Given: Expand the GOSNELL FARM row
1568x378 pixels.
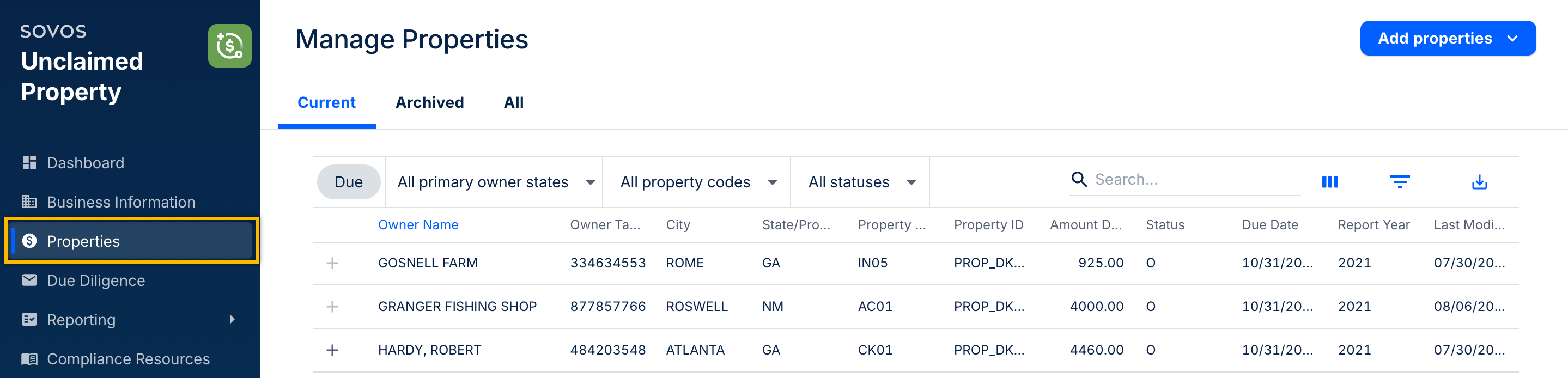Looking at the screenshot, I should pyautogui.click(x=332, y=263).
